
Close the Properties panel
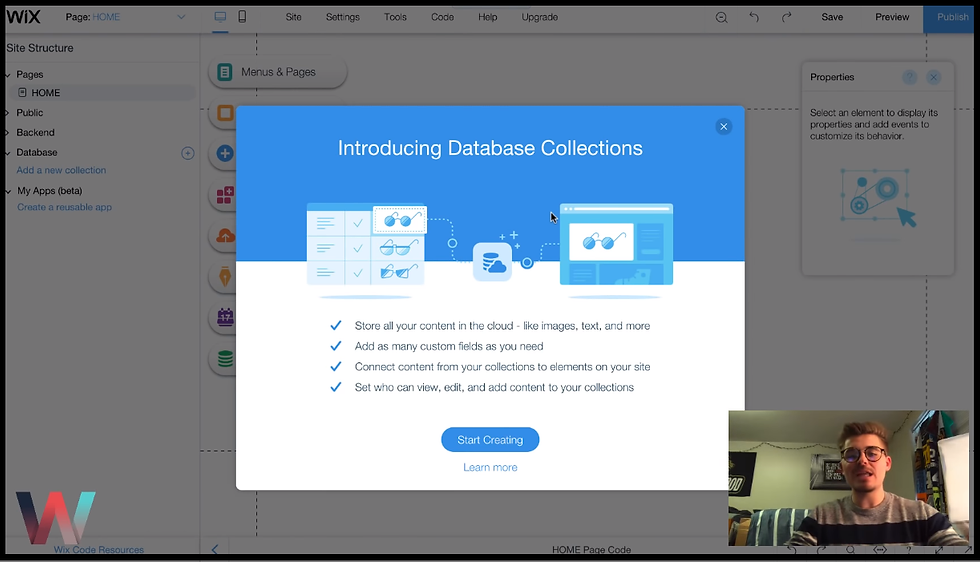pos(933,77)
